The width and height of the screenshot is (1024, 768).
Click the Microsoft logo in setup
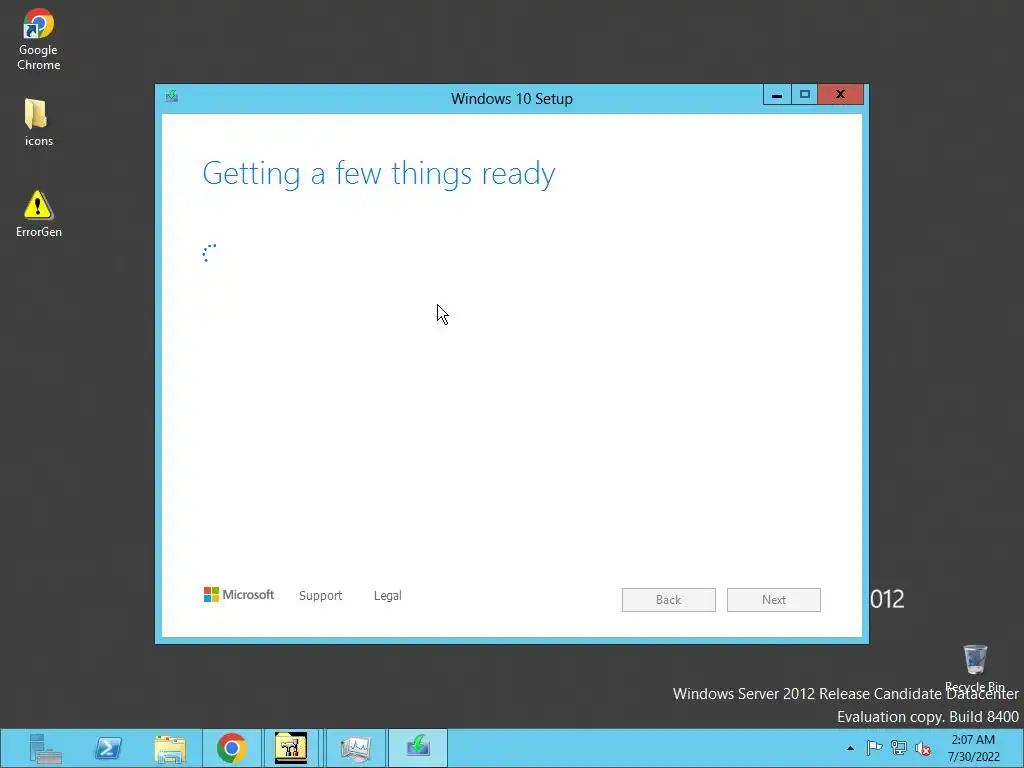pyautogui.click(x=239, y=595)
